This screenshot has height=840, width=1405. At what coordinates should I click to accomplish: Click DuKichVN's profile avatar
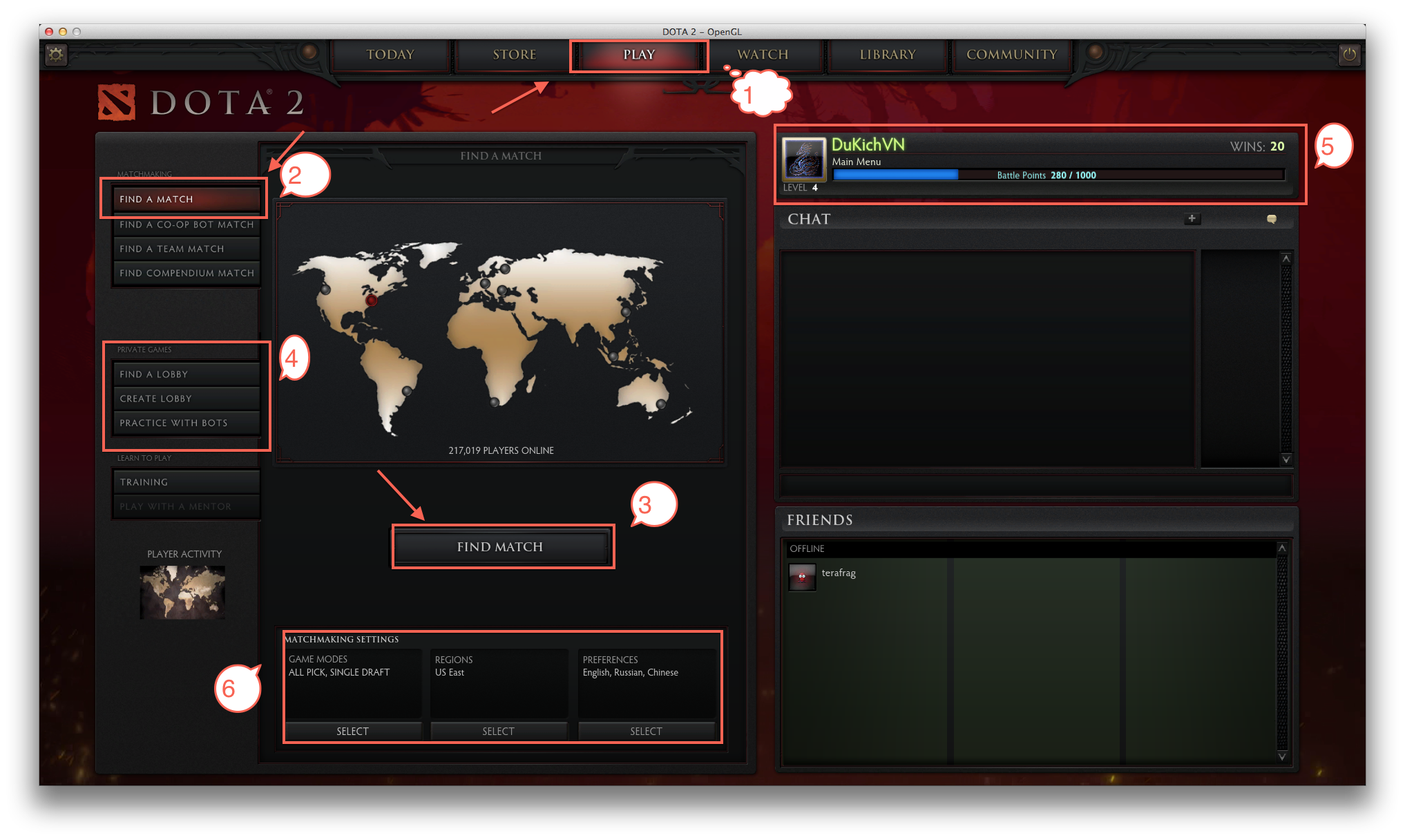pyautogui.click(x=803, y=160)
